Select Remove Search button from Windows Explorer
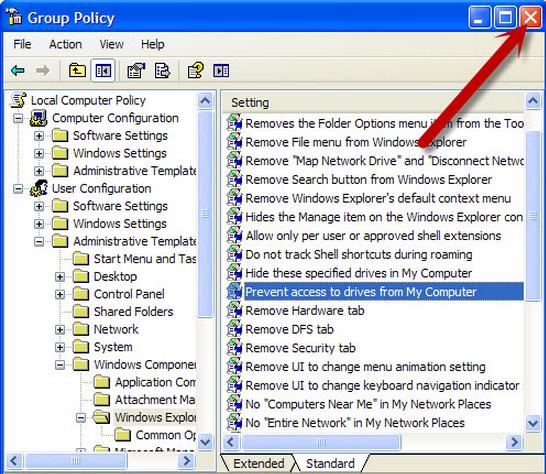546x474 pixels. 368,179
